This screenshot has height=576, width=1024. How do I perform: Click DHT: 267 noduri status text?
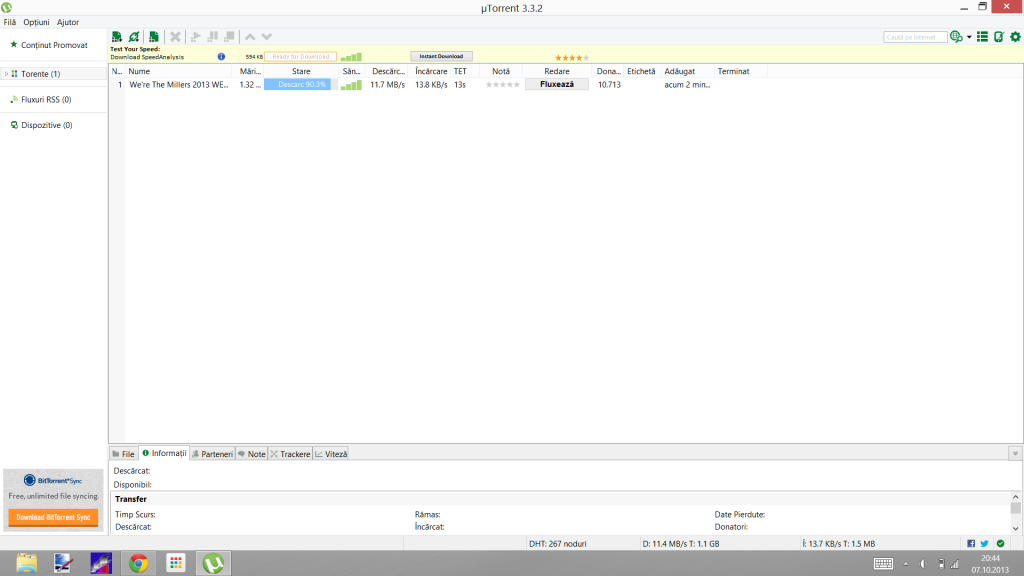coord(558,543)
